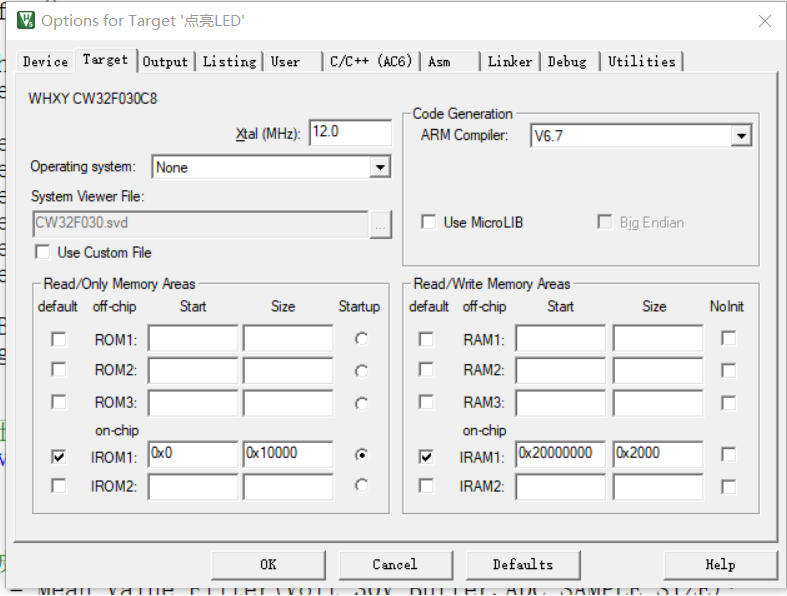Check the RAM1 default checkbox
The height and width of the screenshot is (596, 787).
click(x=426, y=339)
